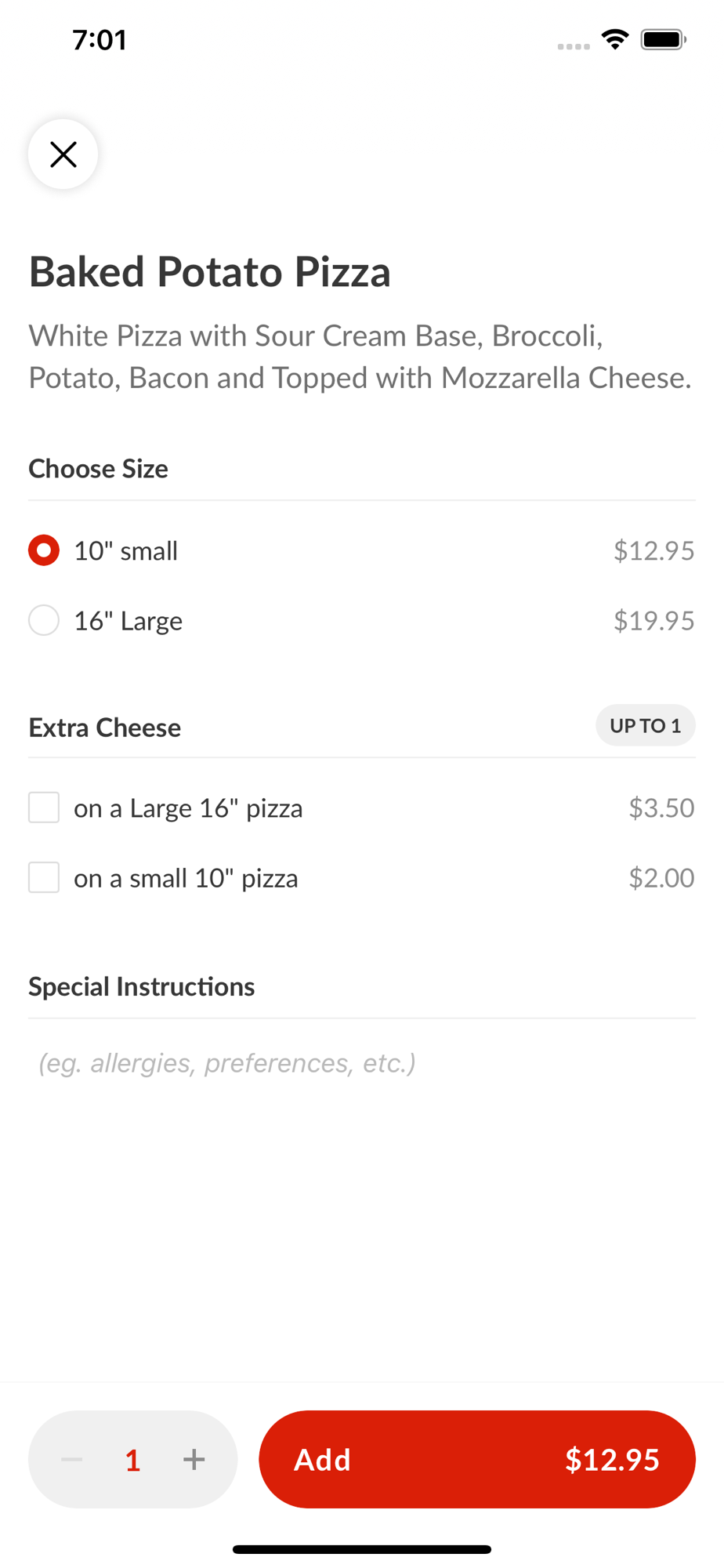
Task: Tap the $12.95 price for small
Action: [x=653, y=551]
